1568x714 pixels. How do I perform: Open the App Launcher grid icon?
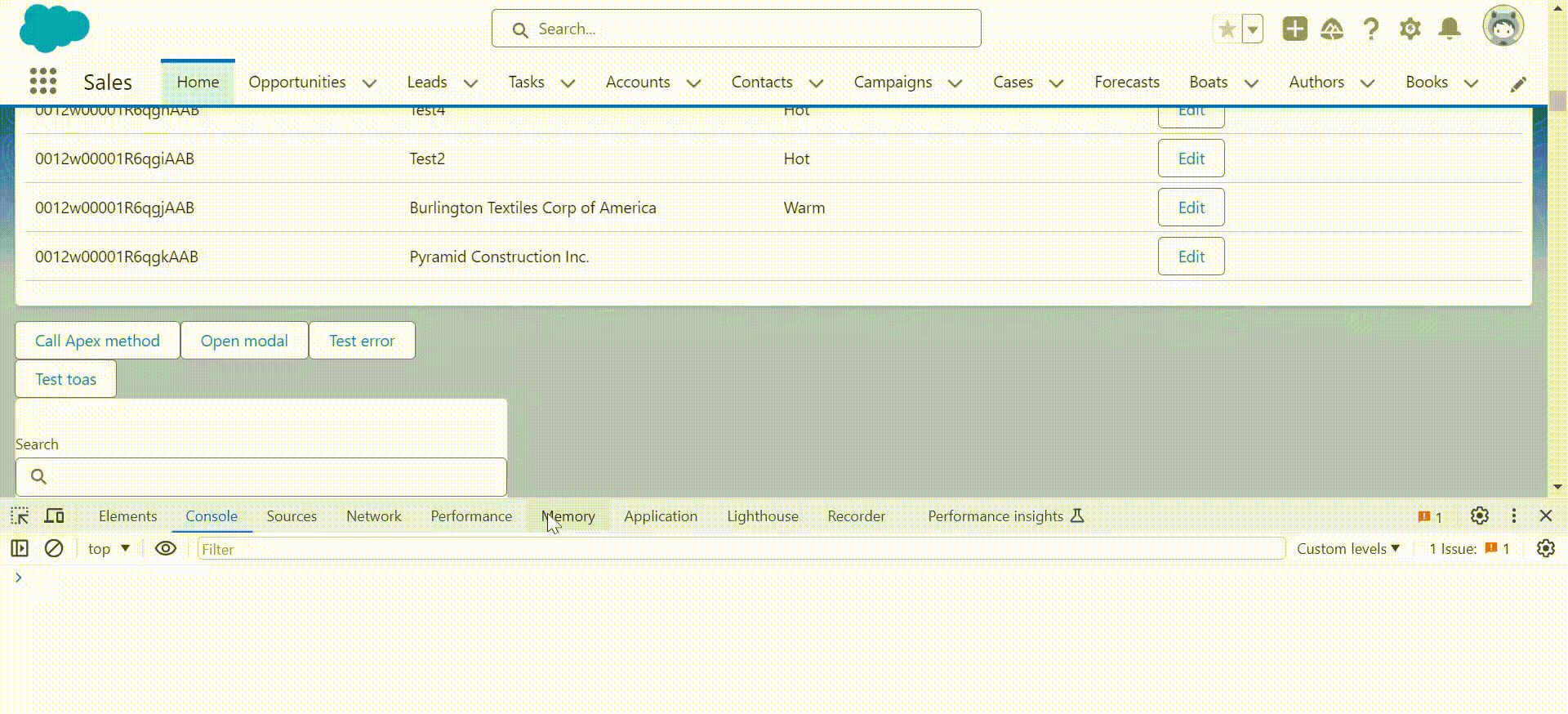[43, 81]
